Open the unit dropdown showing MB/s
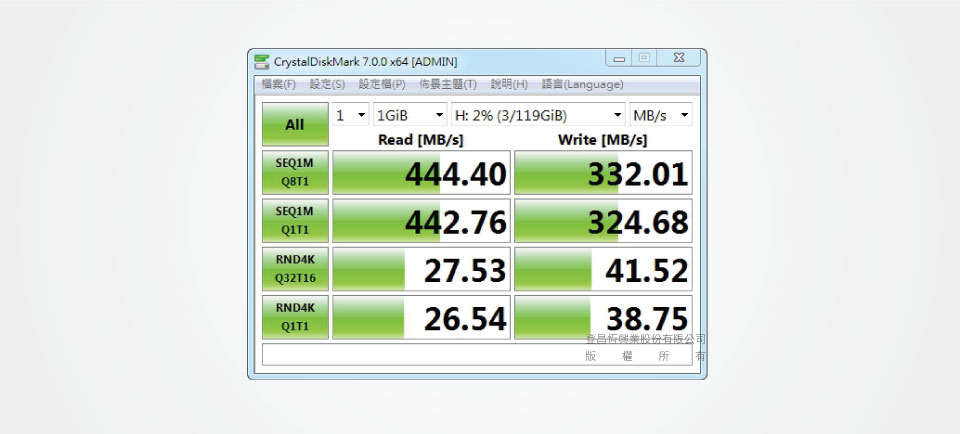 pyautogui.click(x=661, y=114)
